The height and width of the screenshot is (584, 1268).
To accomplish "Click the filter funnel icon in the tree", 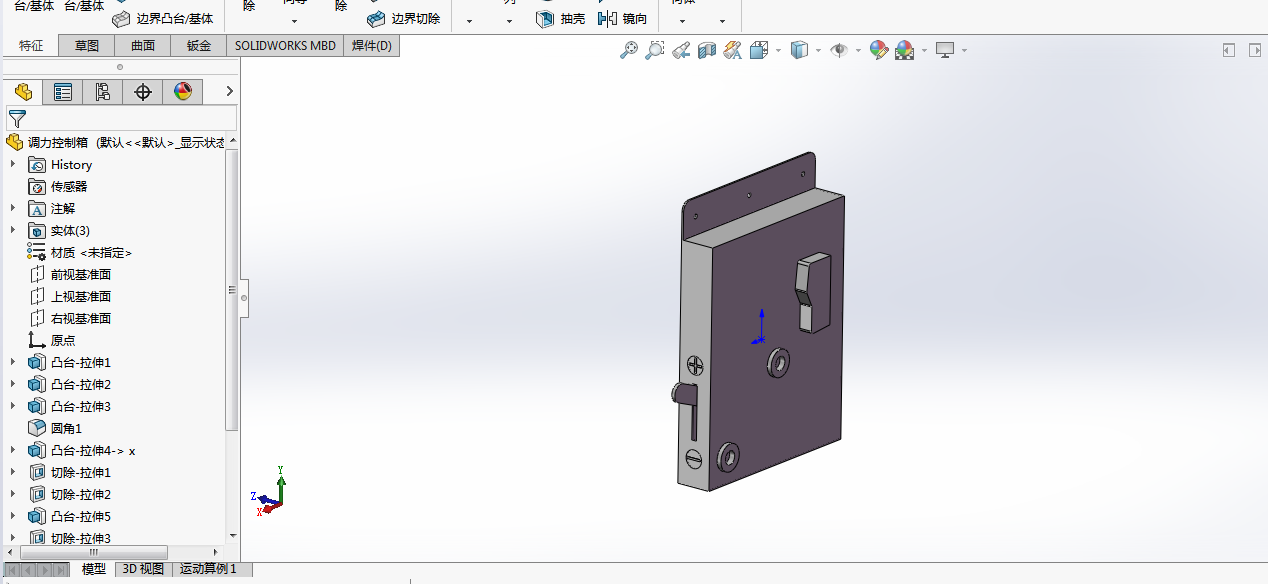I will (17, 118).
